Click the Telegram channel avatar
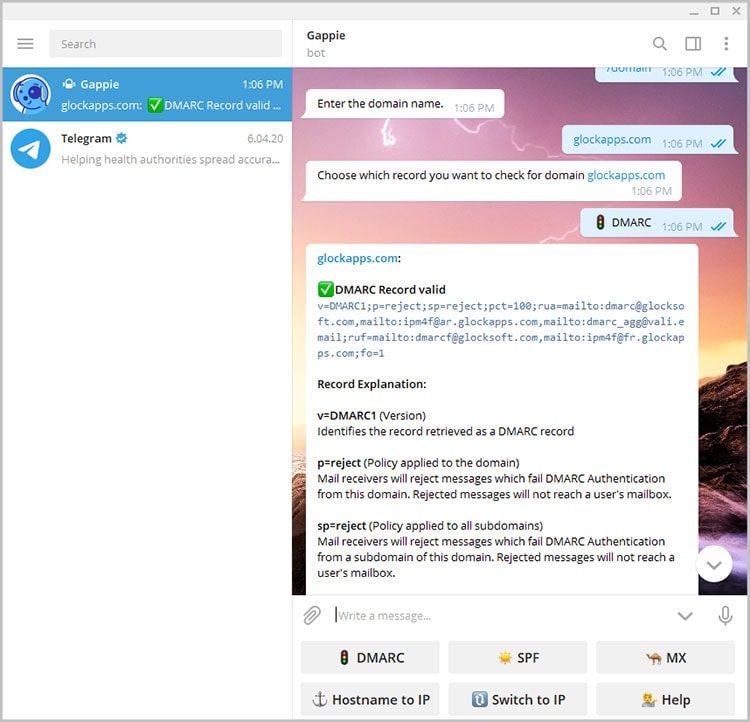750x722 pixels. [31, 148]
